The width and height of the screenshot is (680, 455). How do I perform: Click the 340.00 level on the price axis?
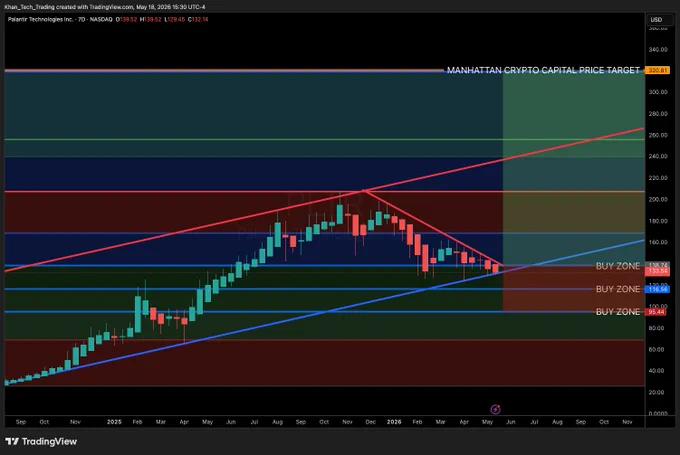[x=658, y=49]
